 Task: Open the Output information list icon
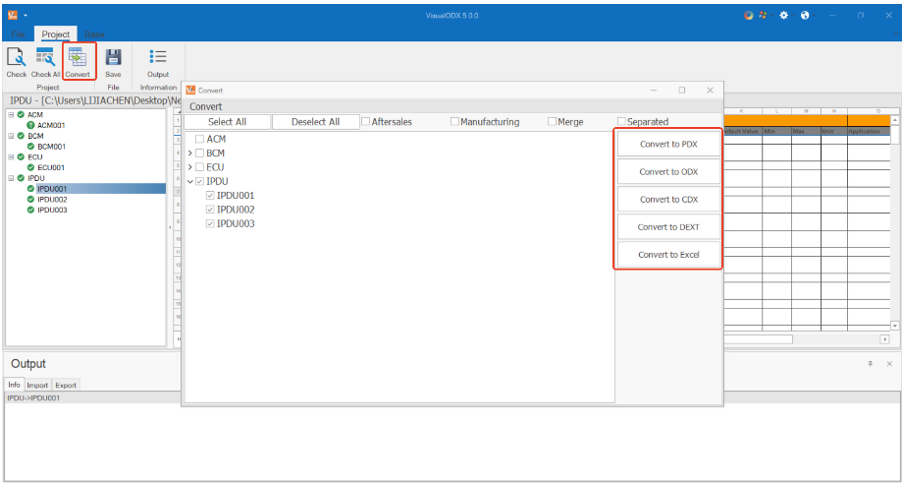[x=158, y=59]
